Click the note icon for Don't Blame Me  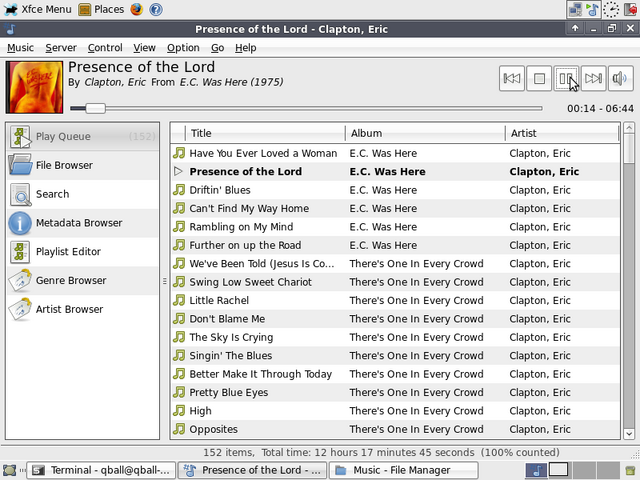coord(179,319)
